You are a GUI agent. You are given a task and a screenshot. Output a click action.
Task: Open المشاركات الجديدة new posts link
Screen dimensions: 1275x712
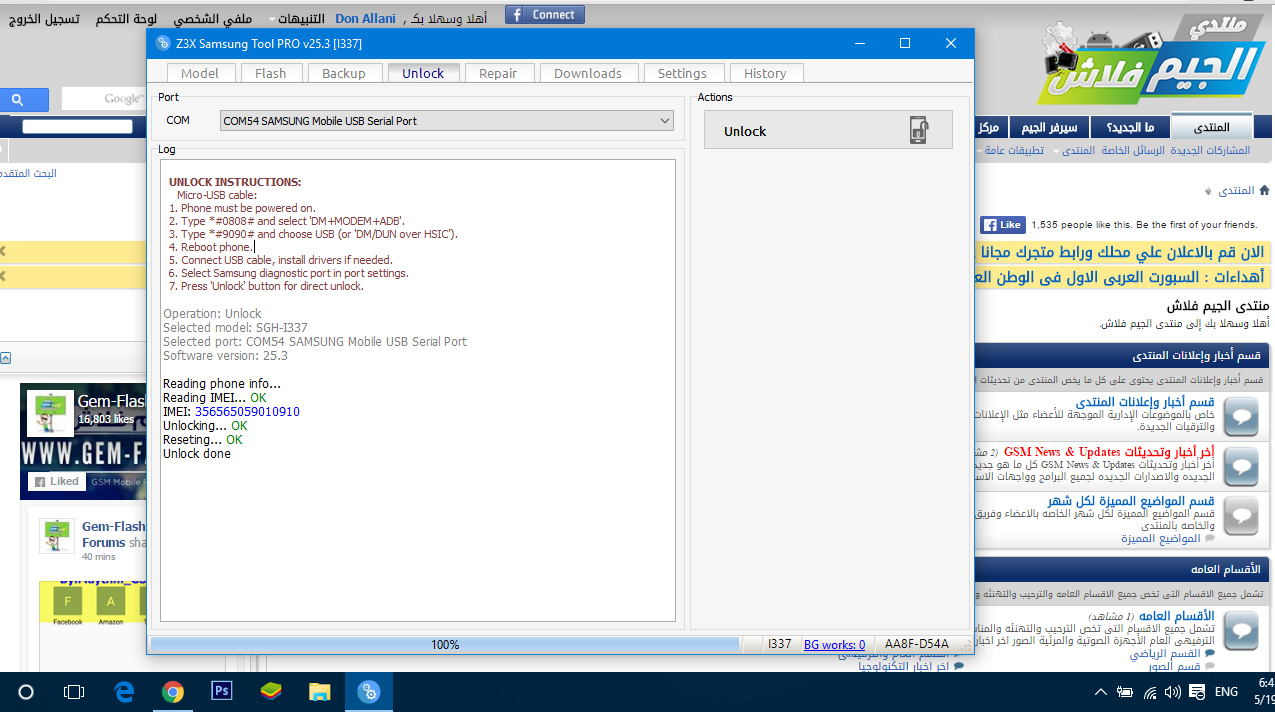tap(1210, 151)
